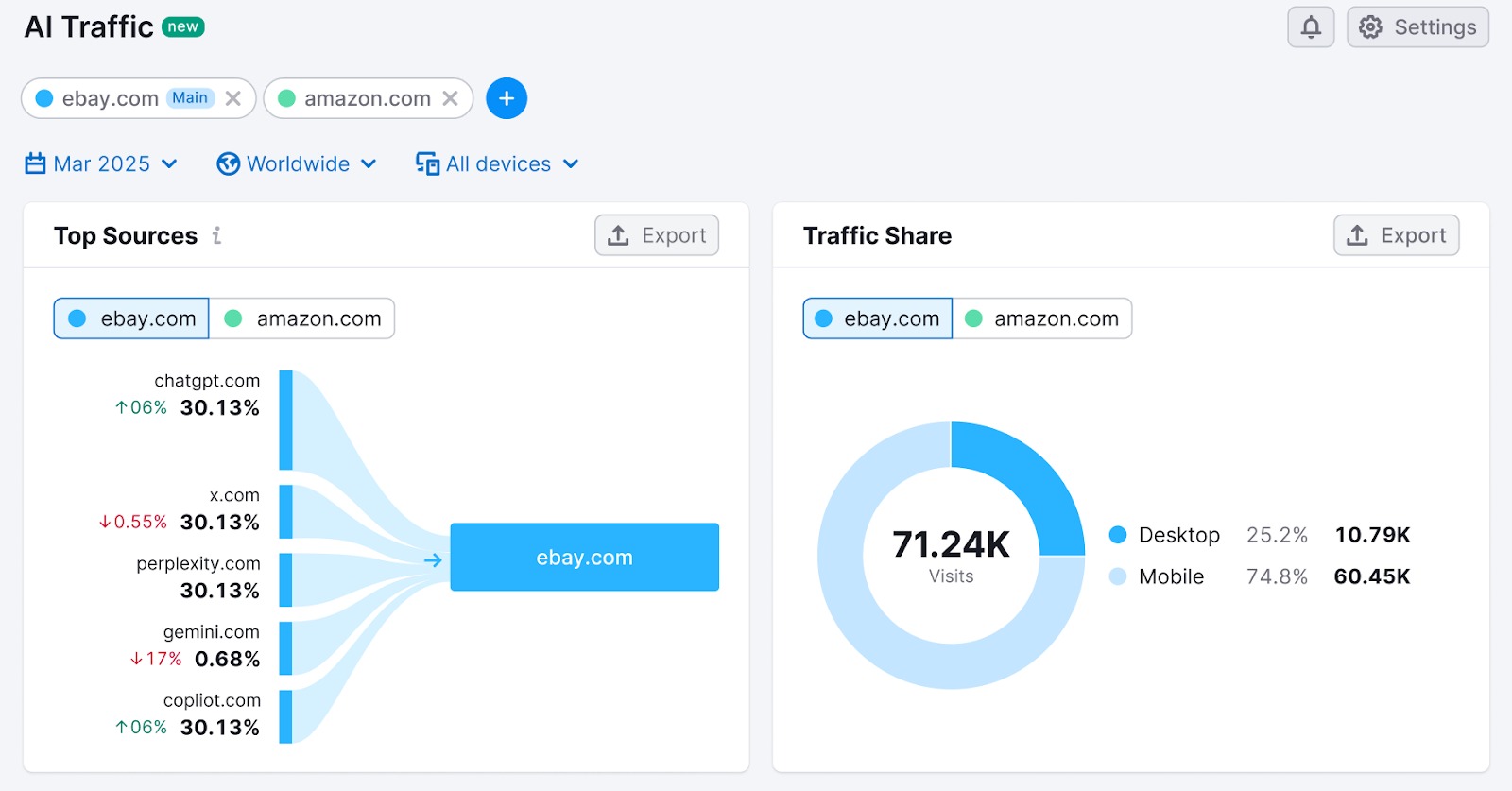Click the 74.8% mobile share value
Image resolution: width=1512 pixels, height=791 pixels.
click(x=1277, y=576)
